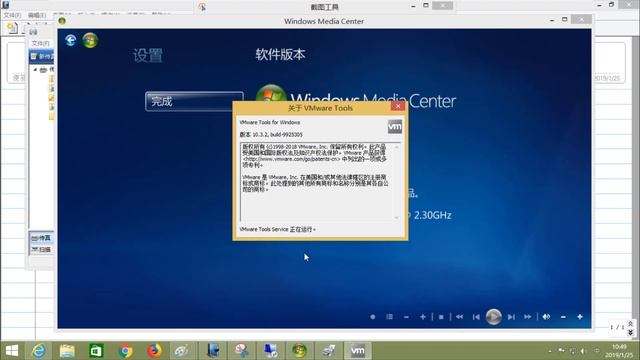
Task: Click the skip forward button in Media Center
Action: click(x=511, y=317)
